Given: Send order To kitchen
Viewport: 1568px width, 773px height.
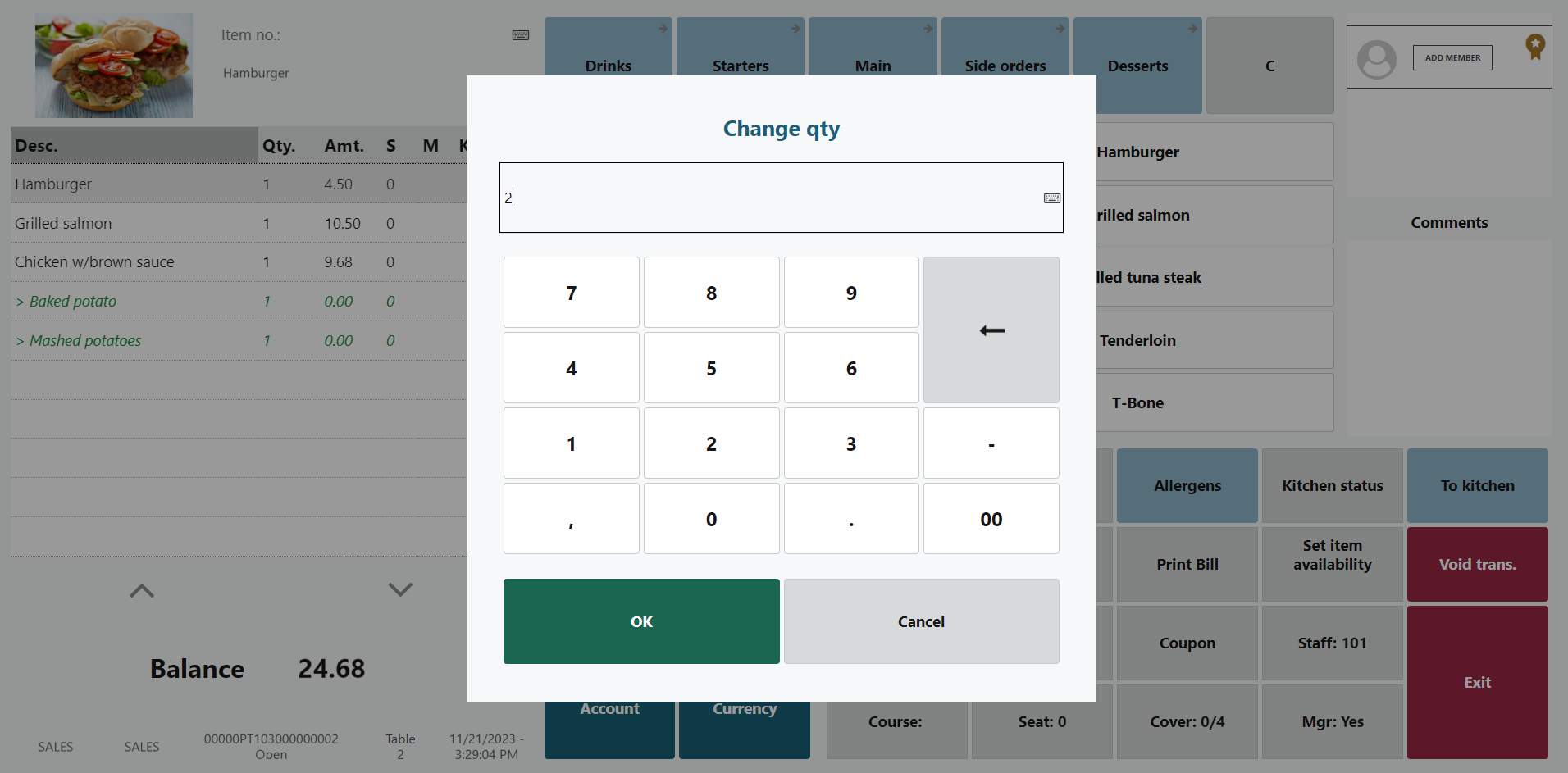Looking at the screenshot, I should coord(1478,485).
